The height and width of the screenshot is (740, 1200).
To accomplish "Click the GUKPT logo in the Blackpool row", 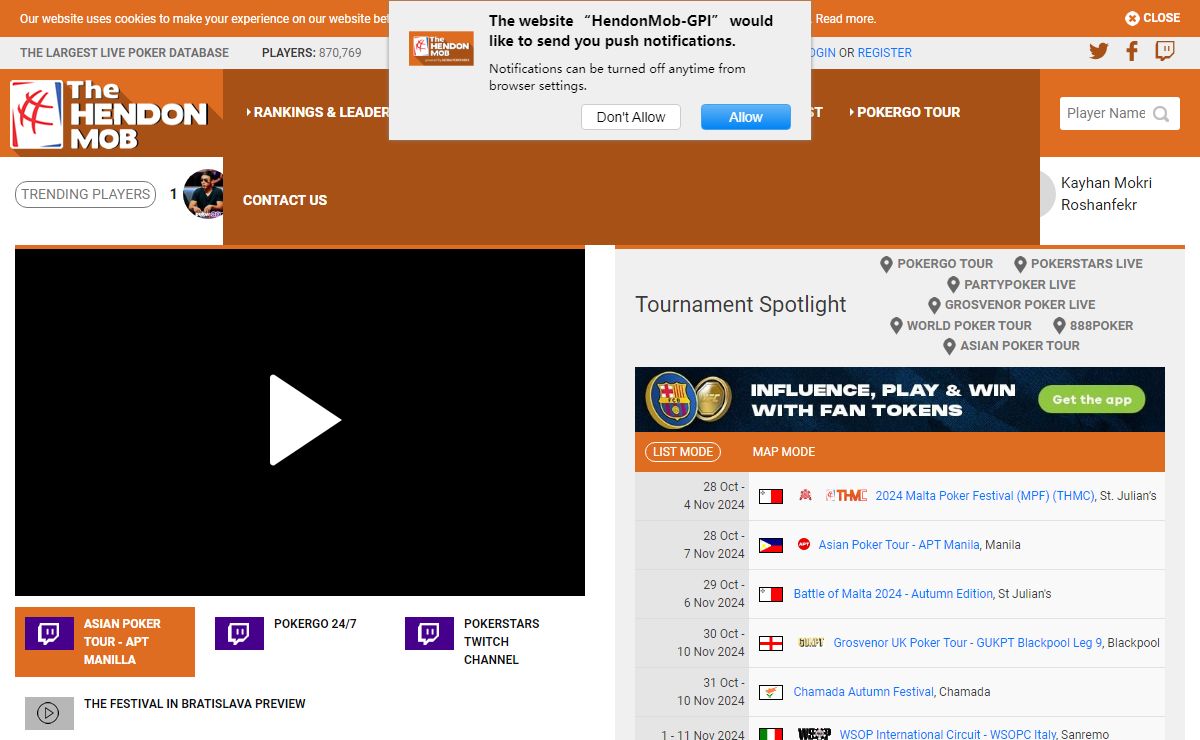I will coord(811,643).
